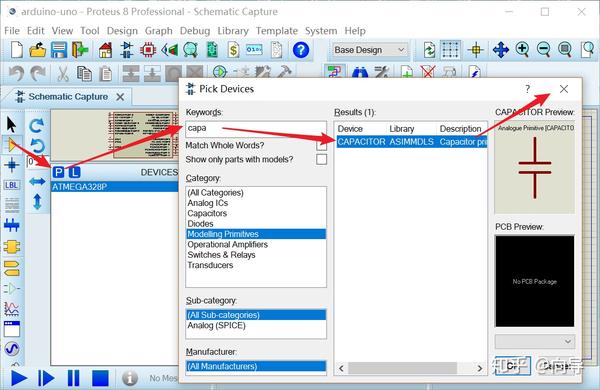Viewport: 600px width, 390px height.
Task: Select the Junction Dot mode tool
Action: [11, 165]
